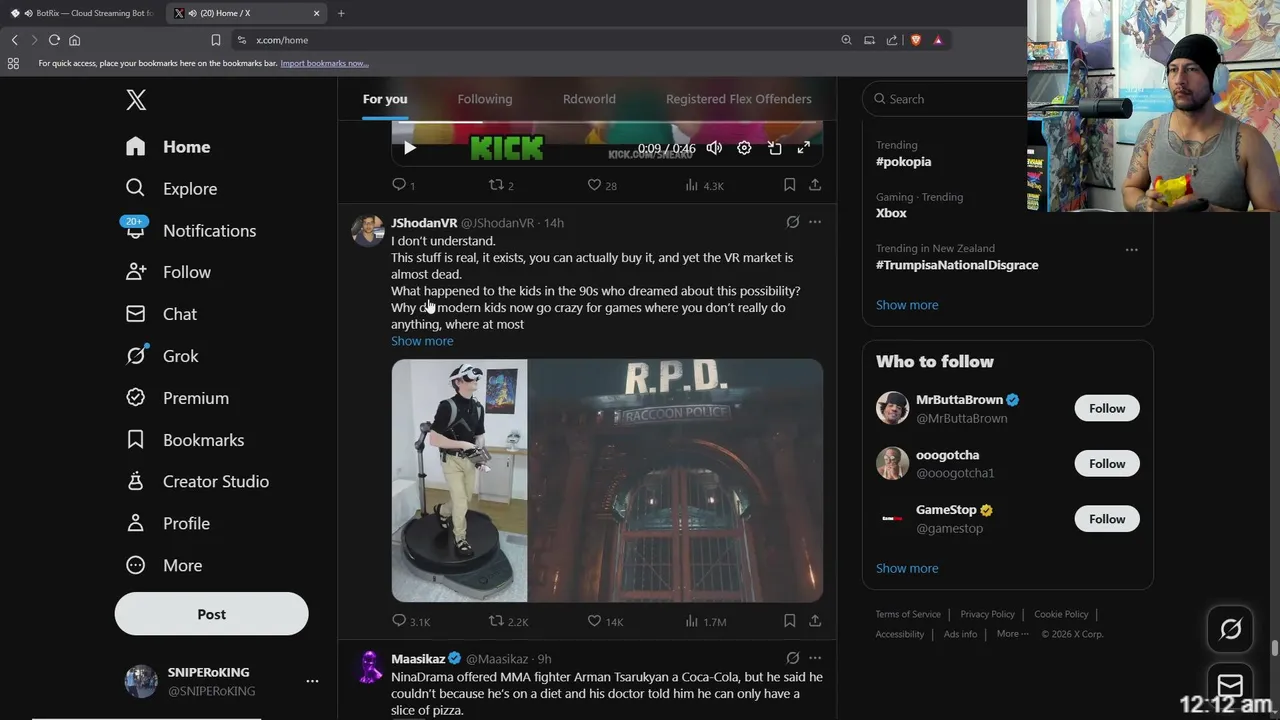Switch to the Rdcworld tab
The height and width of the screenshot is (720, 1280).
[x=589, y=99]
